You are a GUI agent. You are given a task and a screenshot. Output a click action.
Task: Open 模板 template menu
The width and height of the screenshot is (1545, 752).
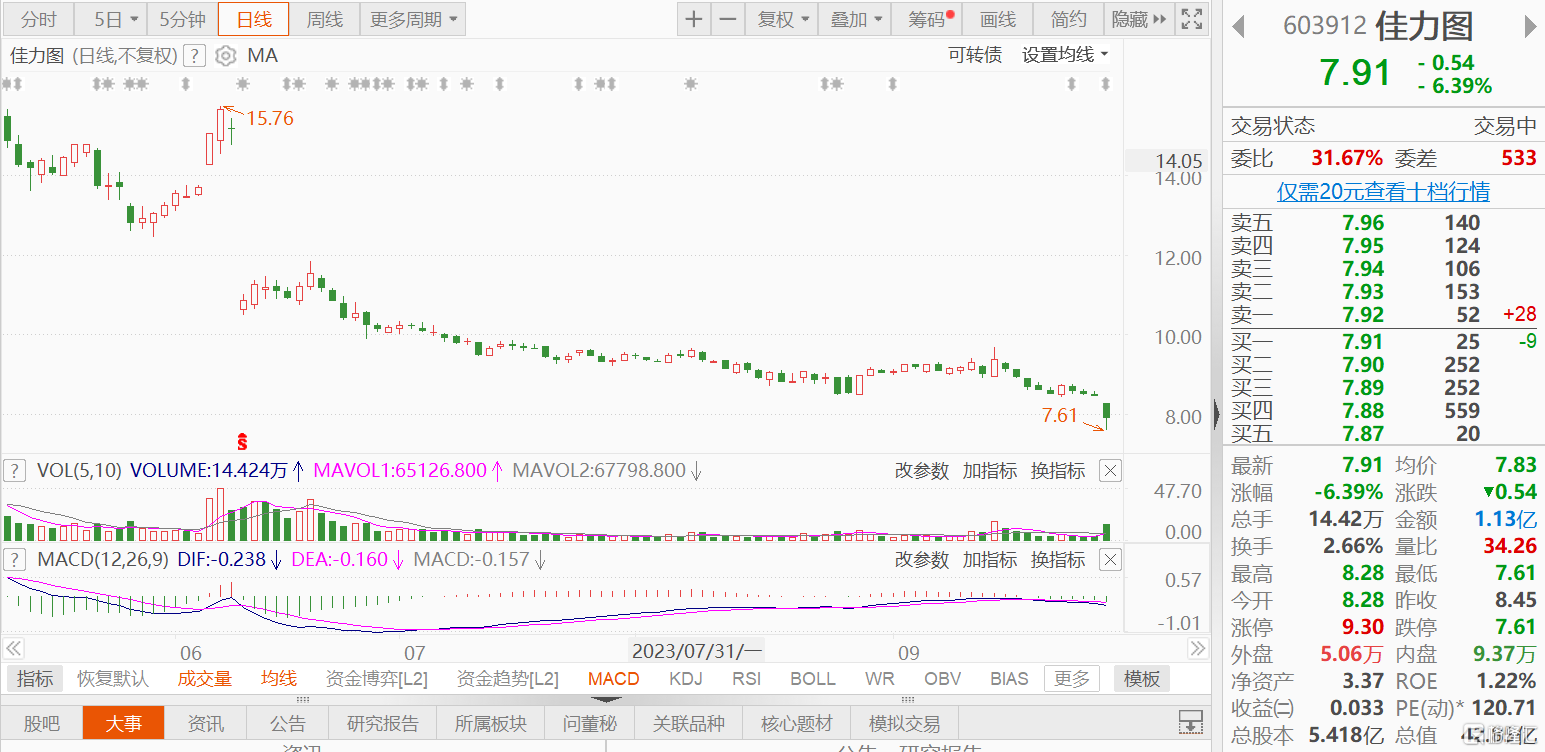(x=1141, y=679)
